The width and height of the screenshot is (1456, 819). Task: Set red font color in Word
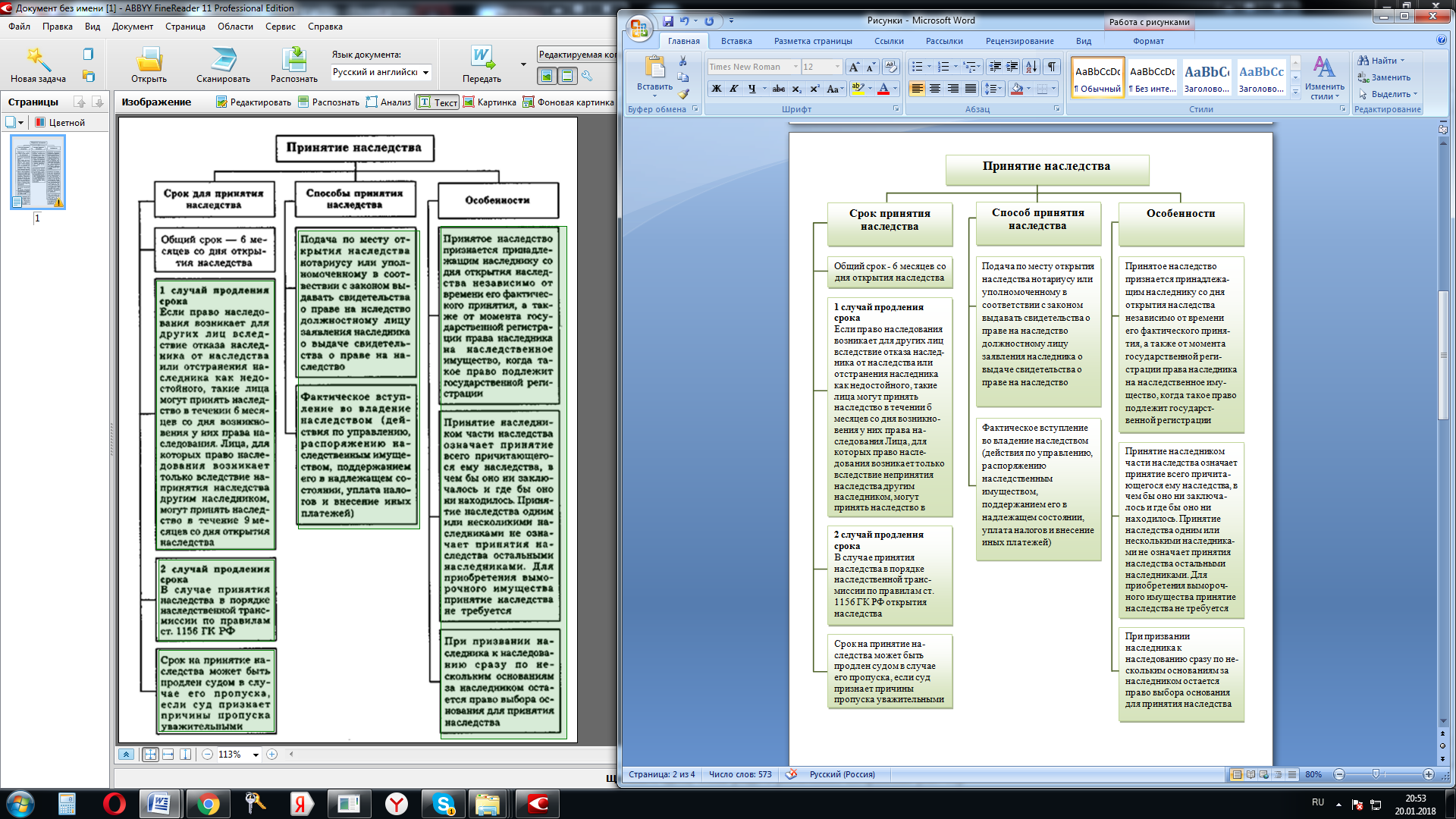883,89
